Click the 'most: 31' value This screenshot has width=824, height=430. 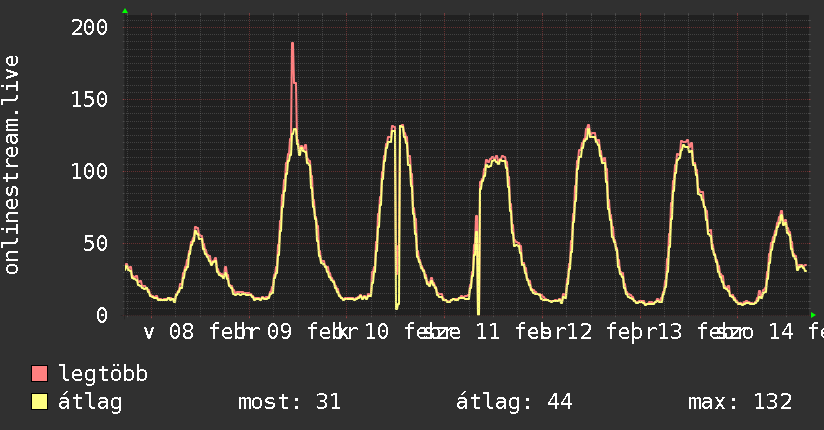click(x=290, y=402)
